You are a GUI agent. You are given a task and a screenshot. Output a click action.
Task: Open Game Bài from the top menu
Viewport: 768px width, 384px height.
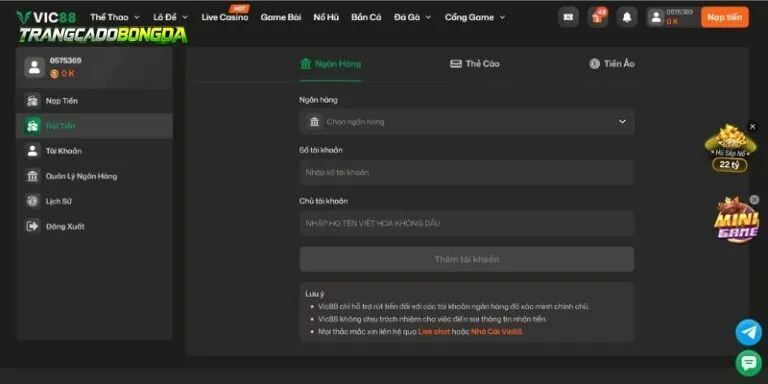point(281,17)
